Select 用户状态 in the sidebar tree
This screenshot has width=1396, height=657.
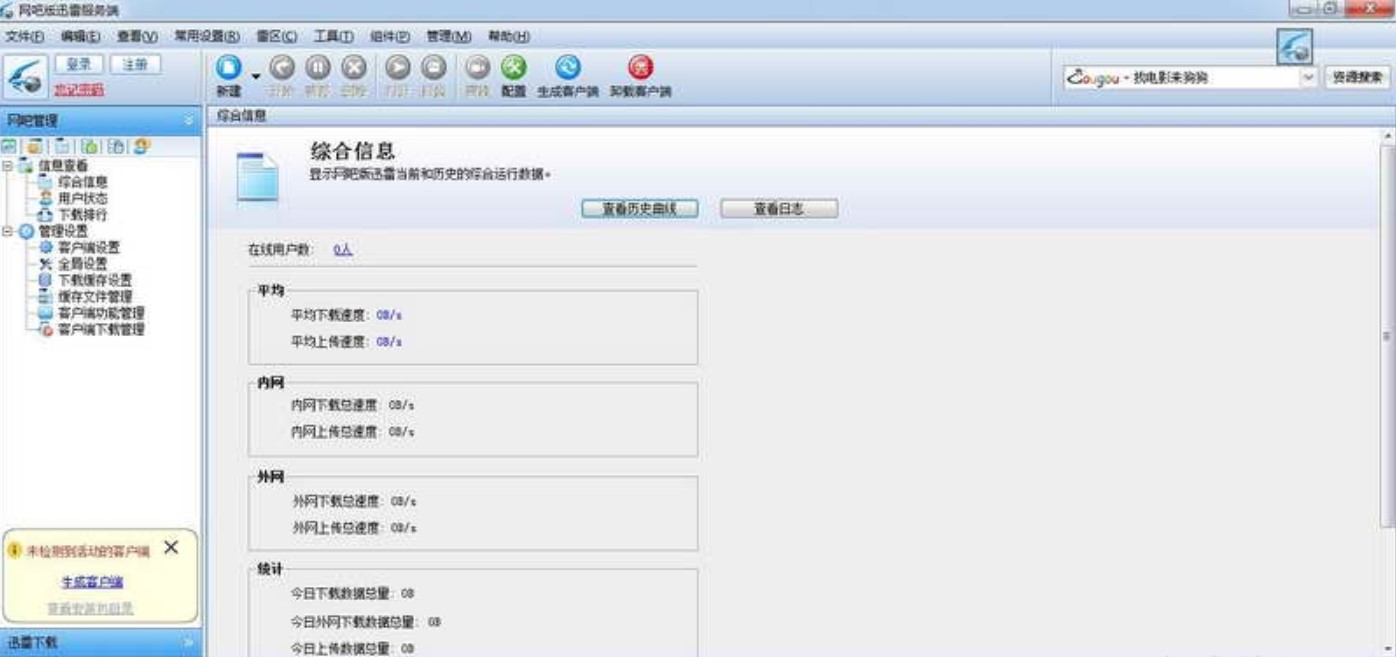[x=82, y=198]
